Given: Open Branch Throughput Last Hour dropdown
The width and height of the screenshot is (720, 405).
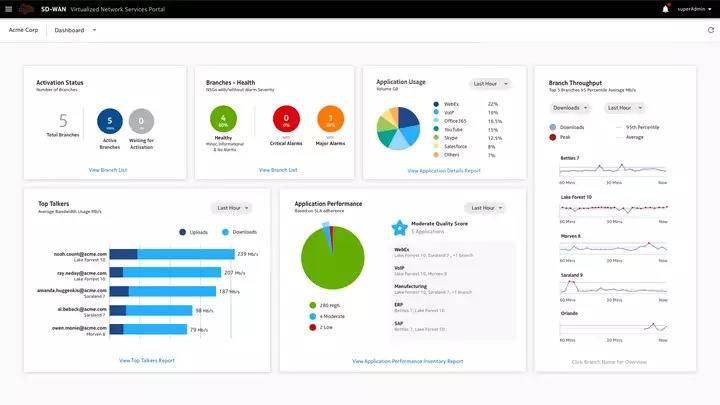Looking at the screenshot, I should pyautogui.click(x=624, y=108).
